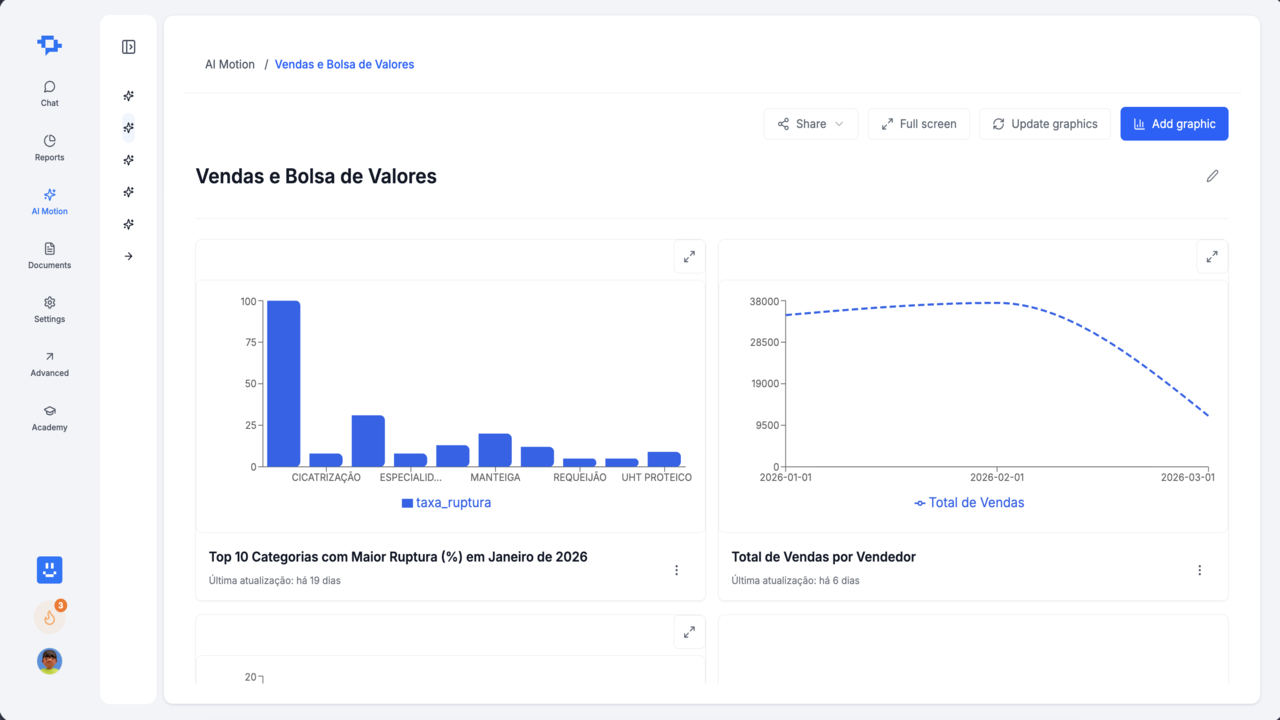
Task: Open the Documents section
Action: point(49,255)
